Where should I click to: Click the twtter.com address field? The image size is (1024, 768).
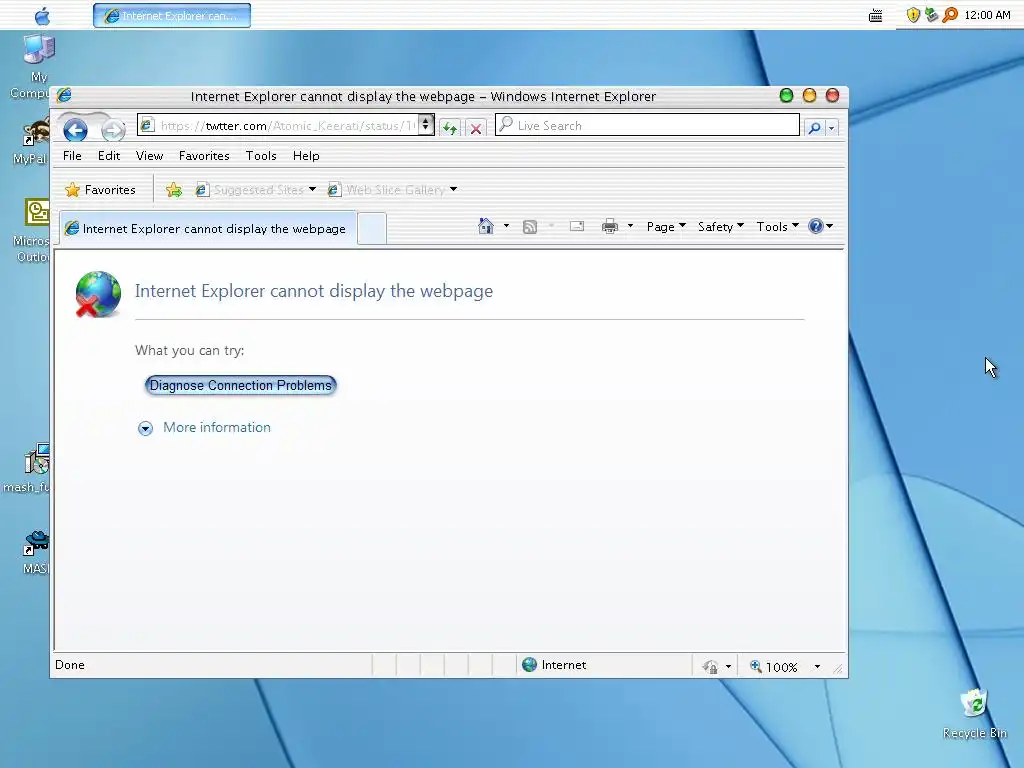tap(286, 125)
